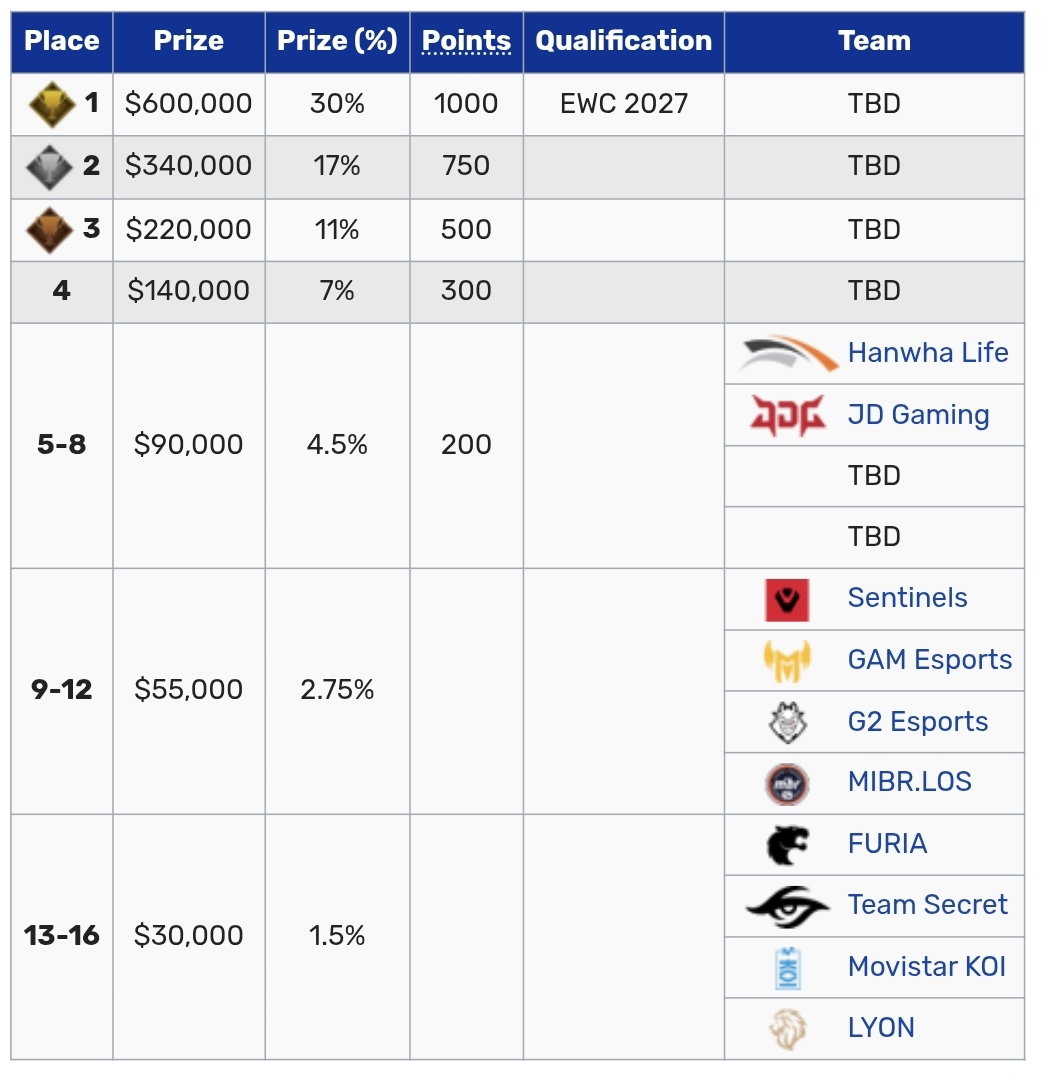Click the round MIBR.LOS logo

[x=787, y=784]
